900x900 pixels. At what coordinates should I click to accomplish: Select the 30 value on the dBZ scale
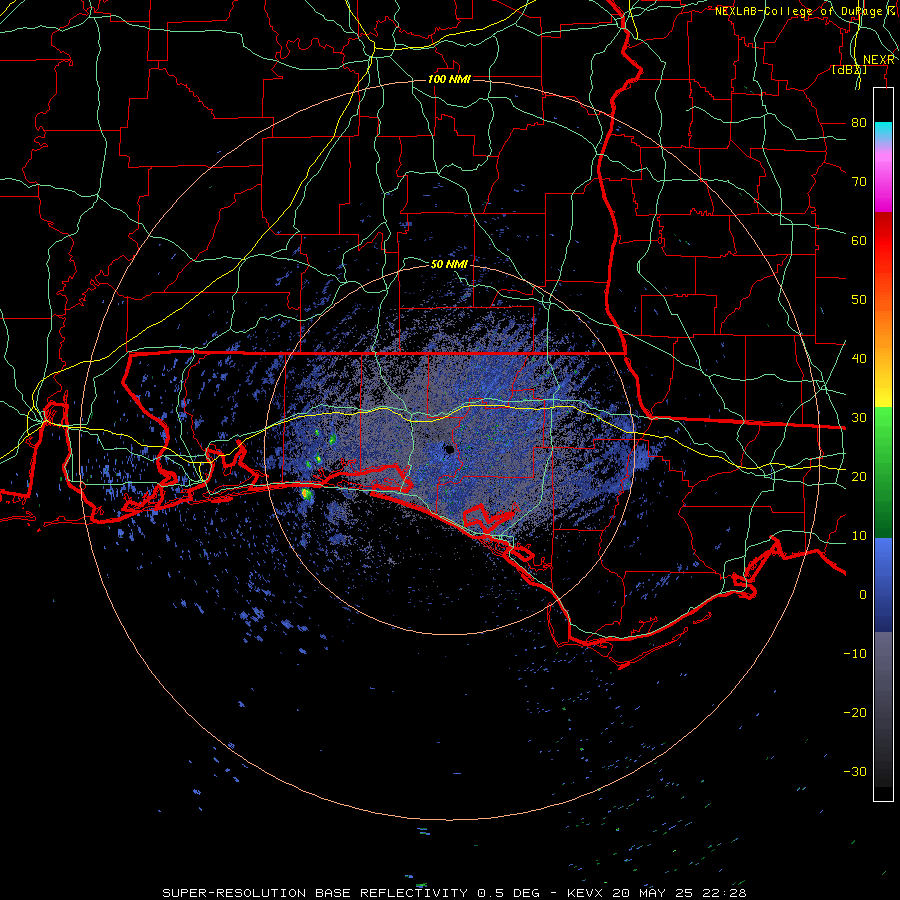coord(859,418)
